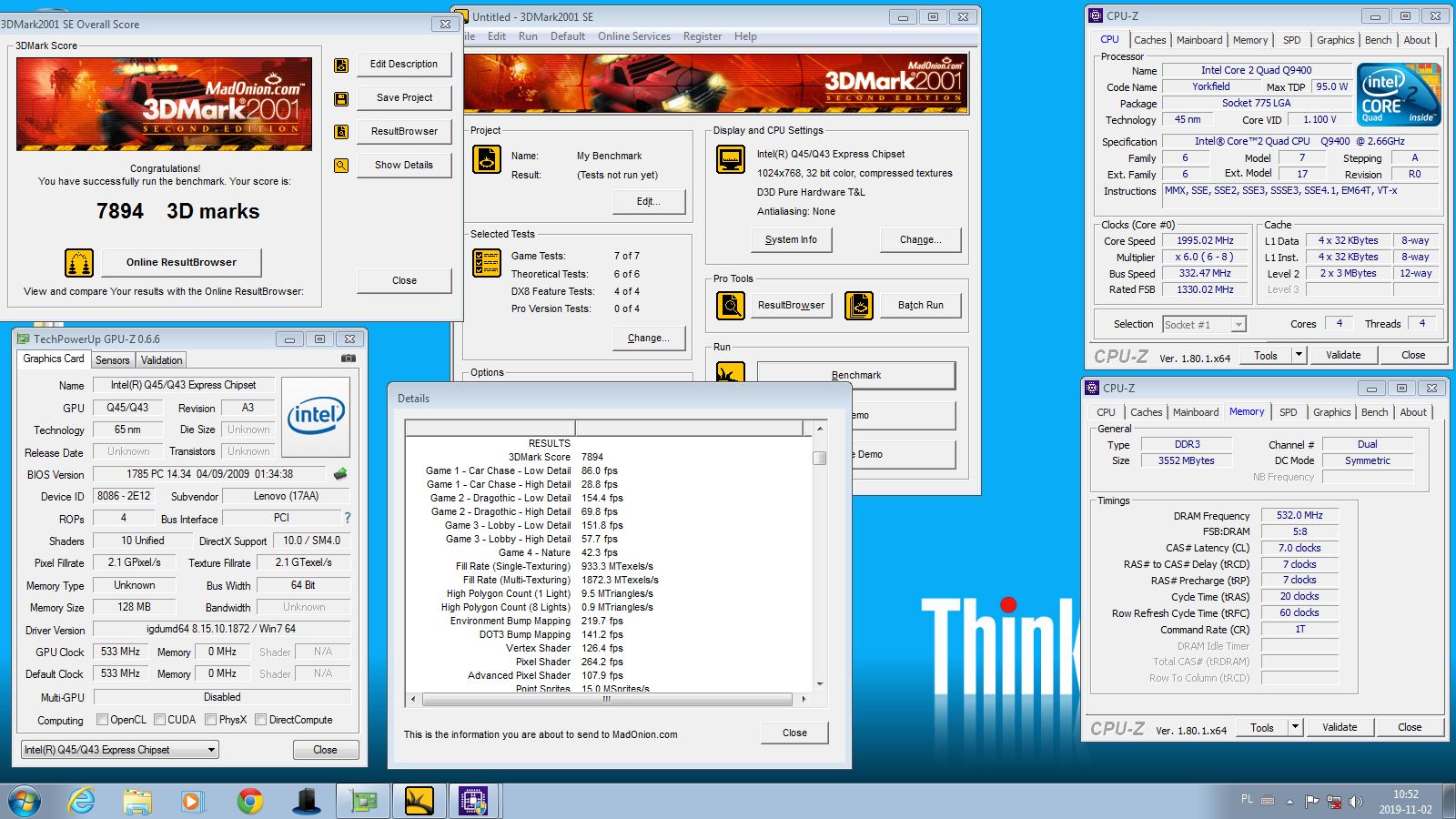Enable the CUDA checkbox in GPU-Z
Viewport: 1456px width, 819px height.
[160, 720]
